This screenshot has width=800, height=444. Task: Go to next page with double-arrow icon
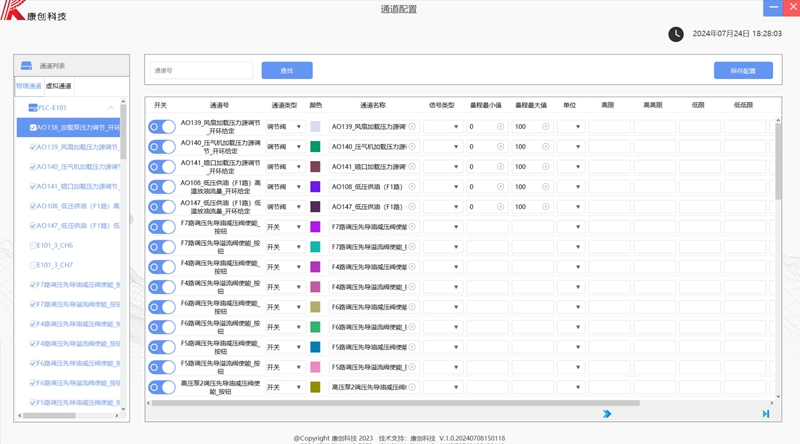607,414
